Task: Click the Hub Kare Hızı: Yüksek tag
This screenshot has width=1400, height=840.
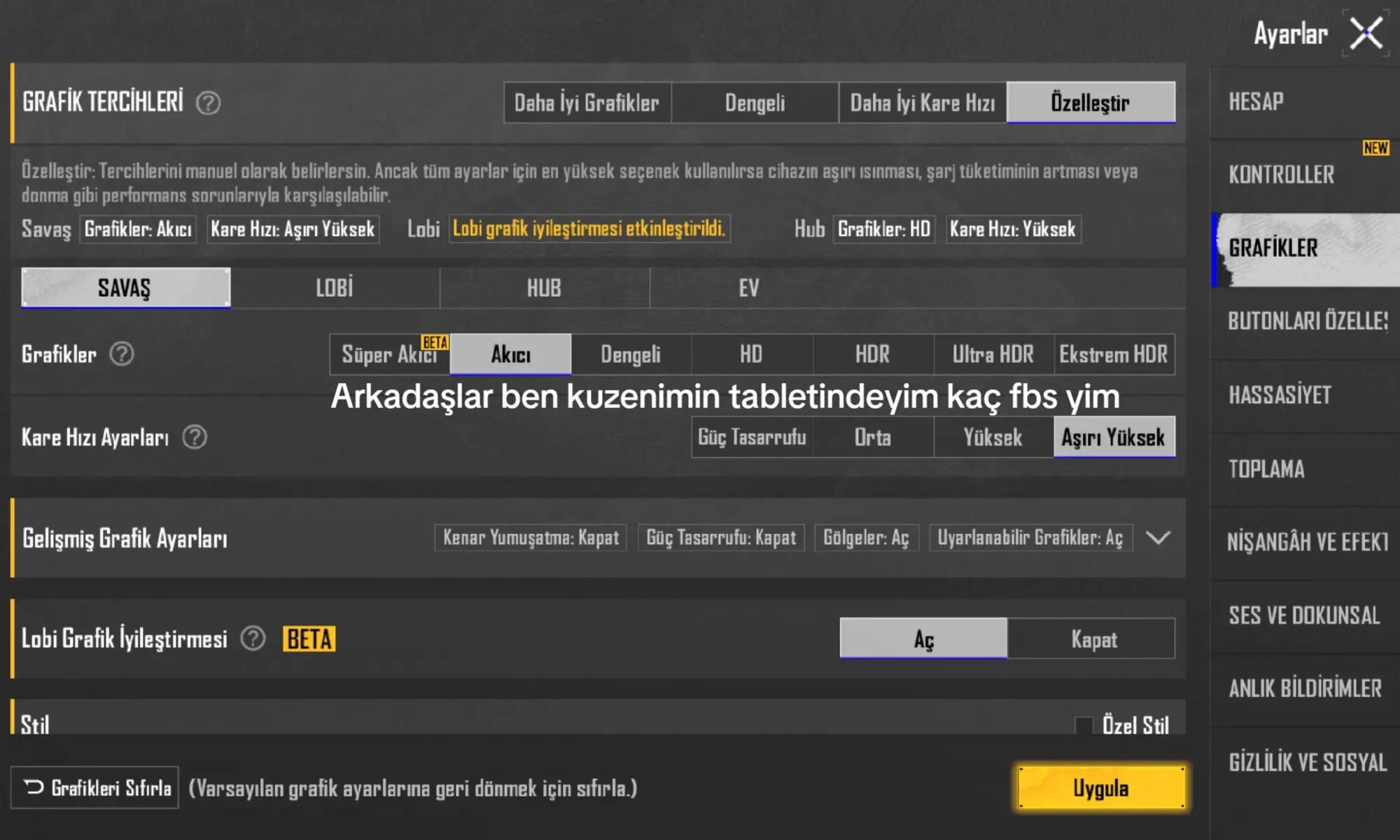Action: (x=1014, y=229)
